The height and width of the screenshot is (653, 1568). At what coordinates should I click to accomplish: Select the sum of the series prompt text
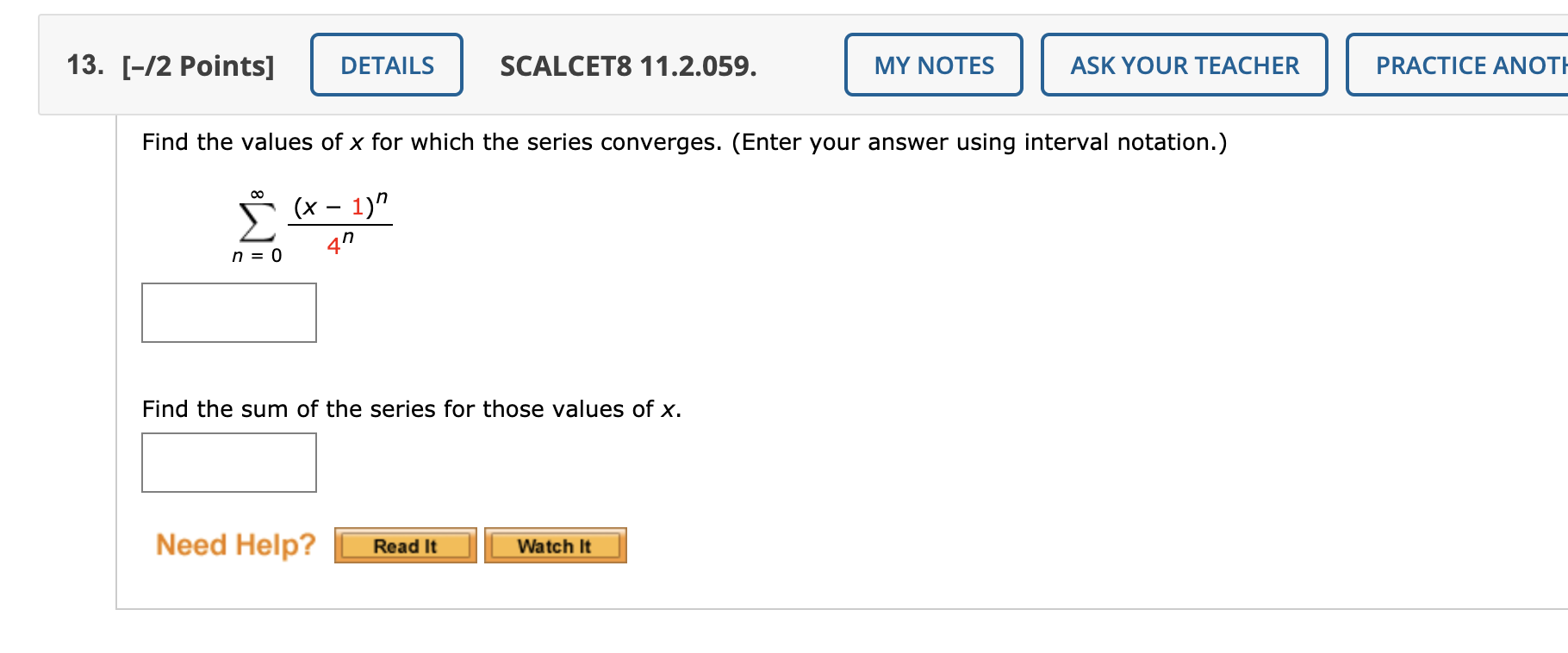click(x=411, y=408)
